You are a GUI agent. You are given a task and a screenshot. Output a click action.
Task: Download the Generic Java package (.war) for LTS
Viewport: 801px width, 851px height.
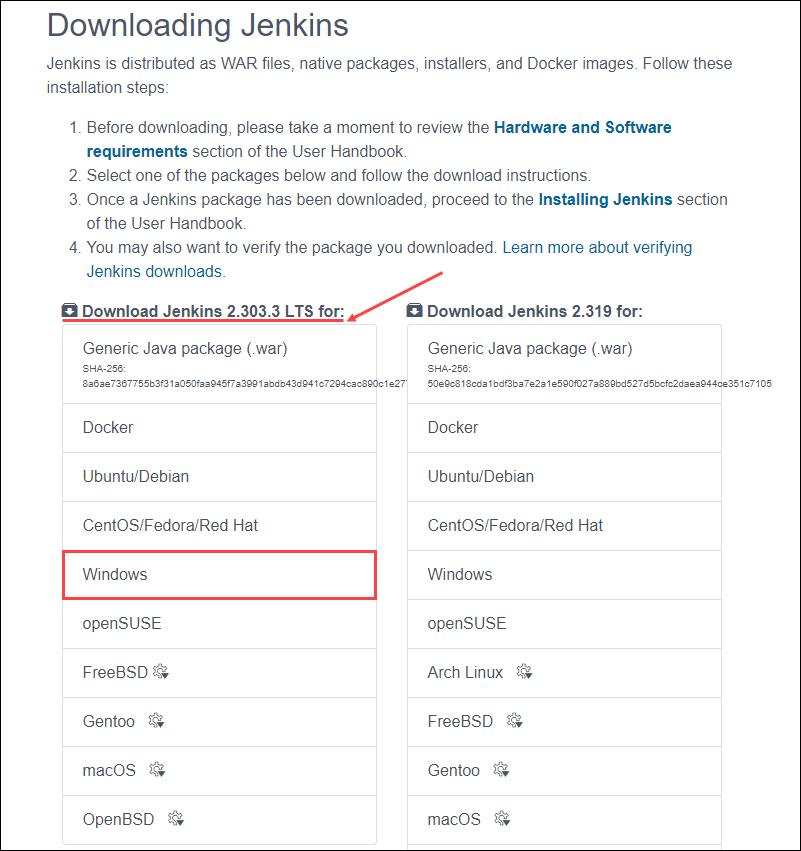click(x=187, y=348)
